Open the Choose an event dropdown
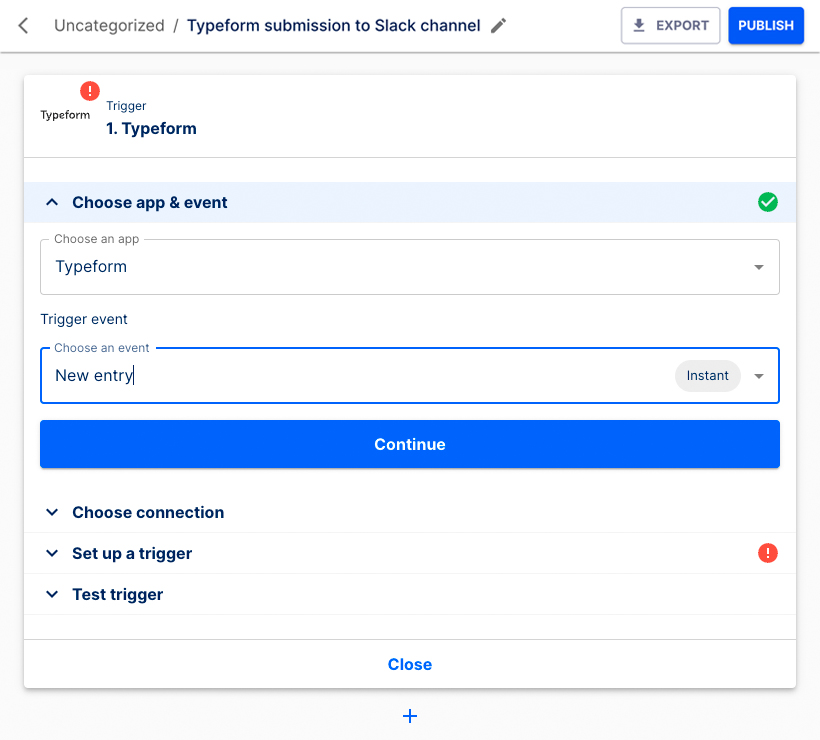The image size is (820, 740). pyautogui.click(x=758, y=375)
